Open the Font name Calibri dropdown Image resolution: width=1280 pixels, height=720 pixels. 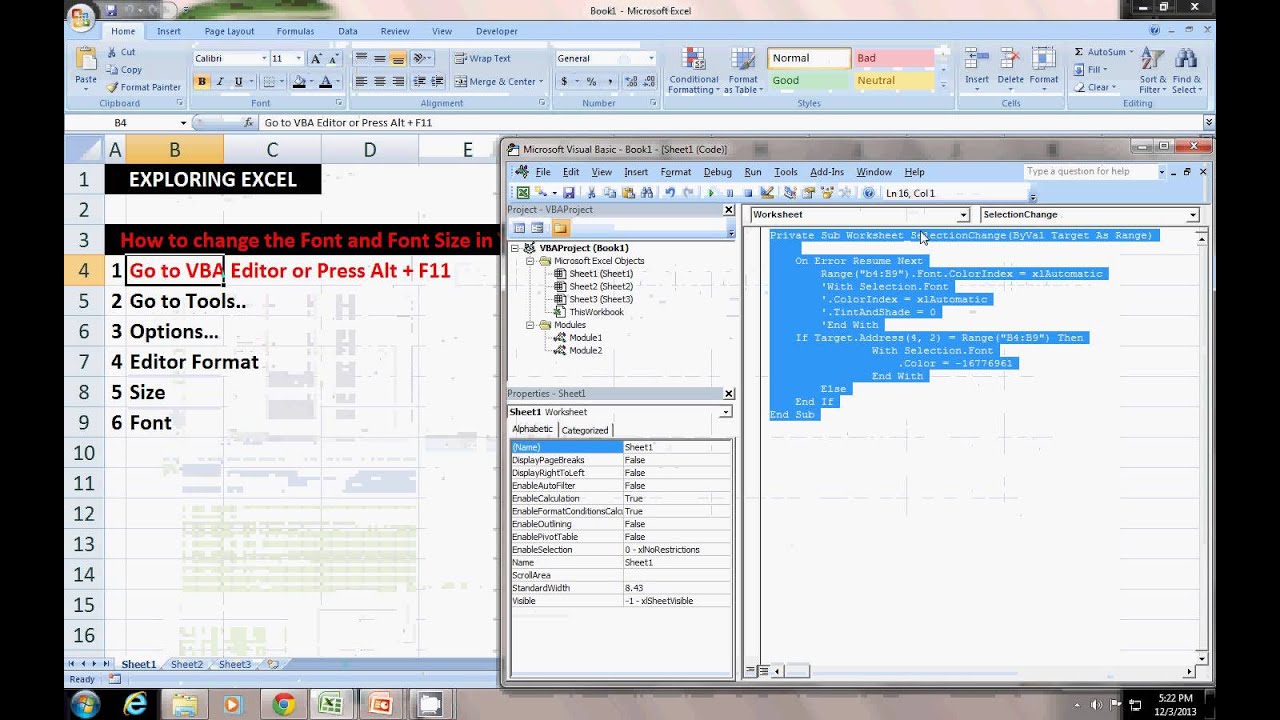coord(264,59)
